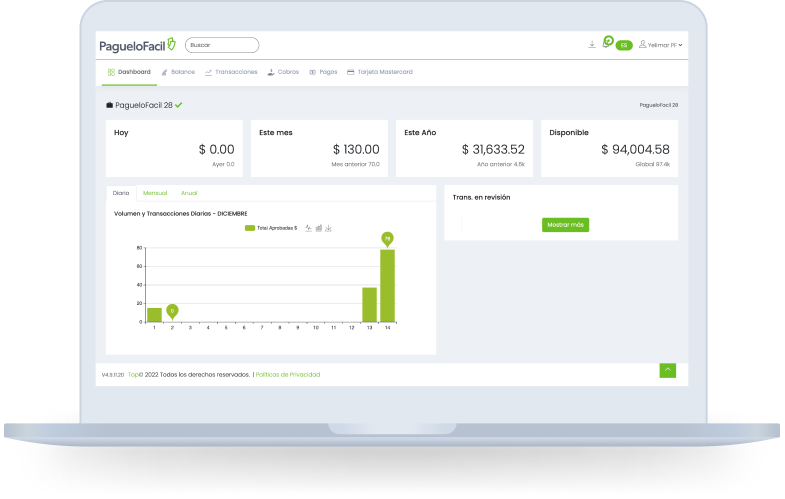The height and width of the screenshot is (499, 785).
Task: Toggle the Total Aprobadas $ legend series
Action: click(271, 228)
